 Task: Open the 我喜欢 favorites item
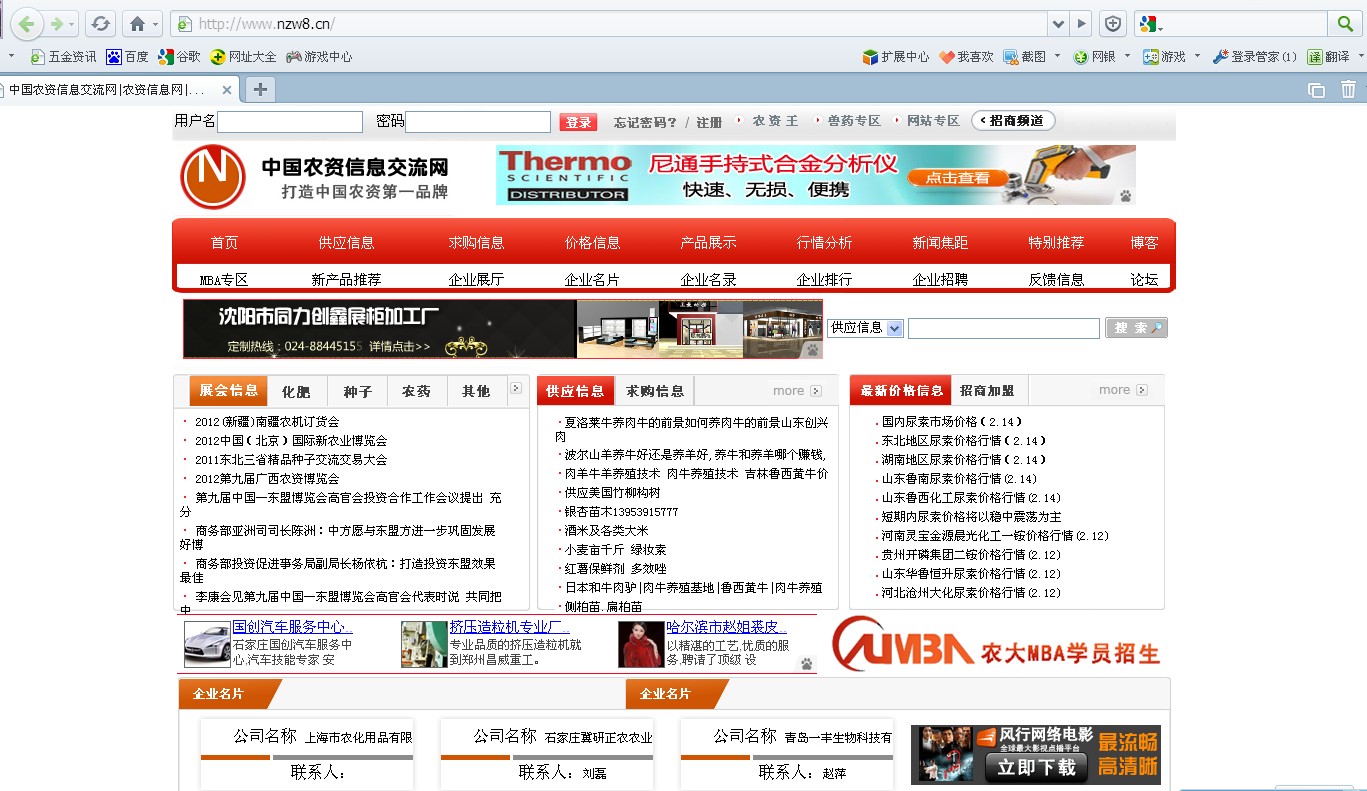tap(966, 57)
